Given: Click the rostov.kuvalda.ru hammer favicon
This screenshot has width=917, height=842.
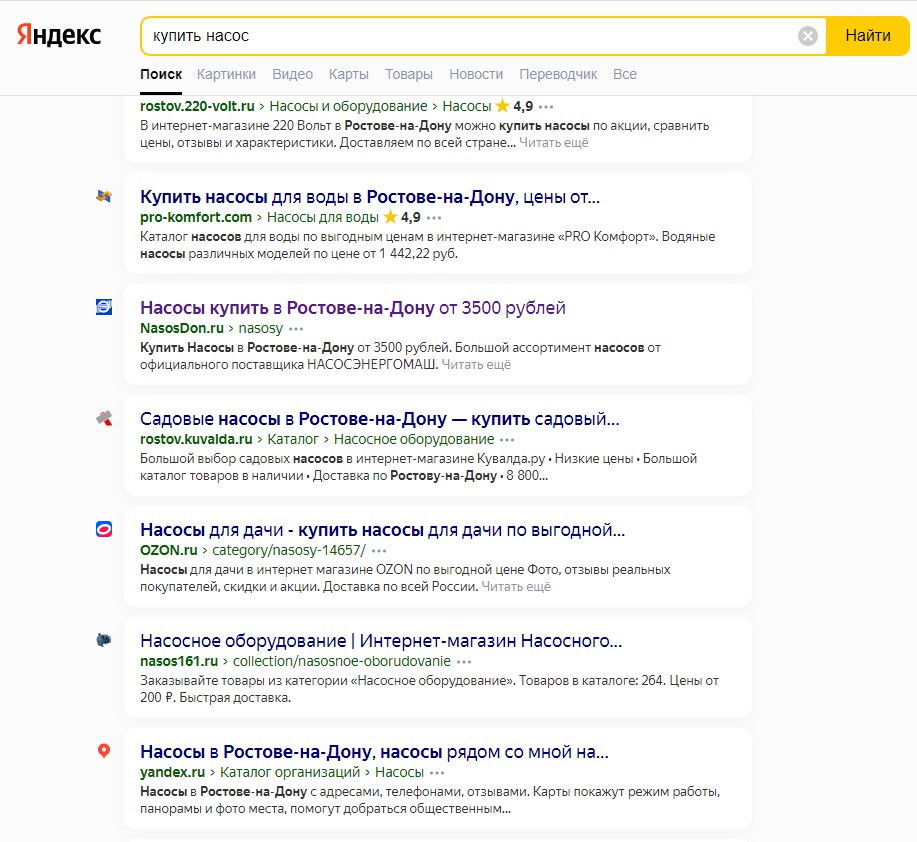Looking at the screenshot, I should click(x=104, y=418).
